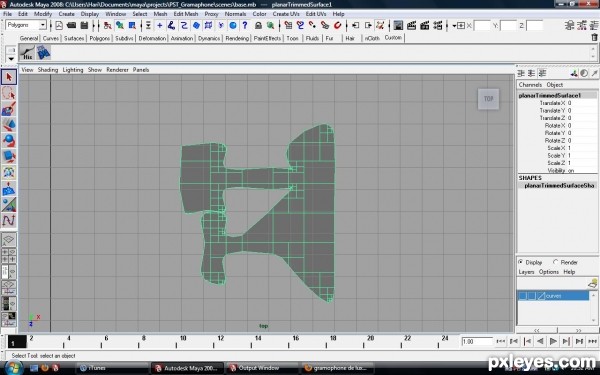Click the Open Scene icon
Image resolution: width=600 pixels, height=375 pixels.
coord(71,25)
